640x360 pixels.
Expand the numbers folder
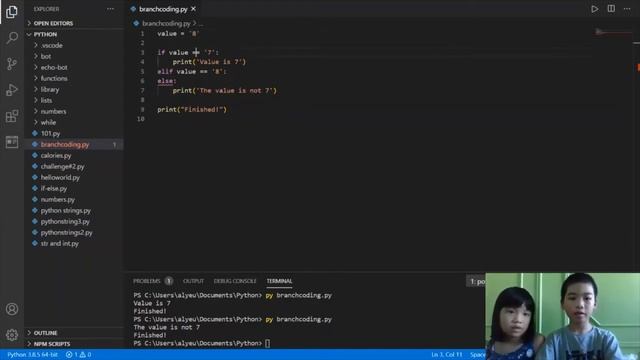tap(74, 111)
